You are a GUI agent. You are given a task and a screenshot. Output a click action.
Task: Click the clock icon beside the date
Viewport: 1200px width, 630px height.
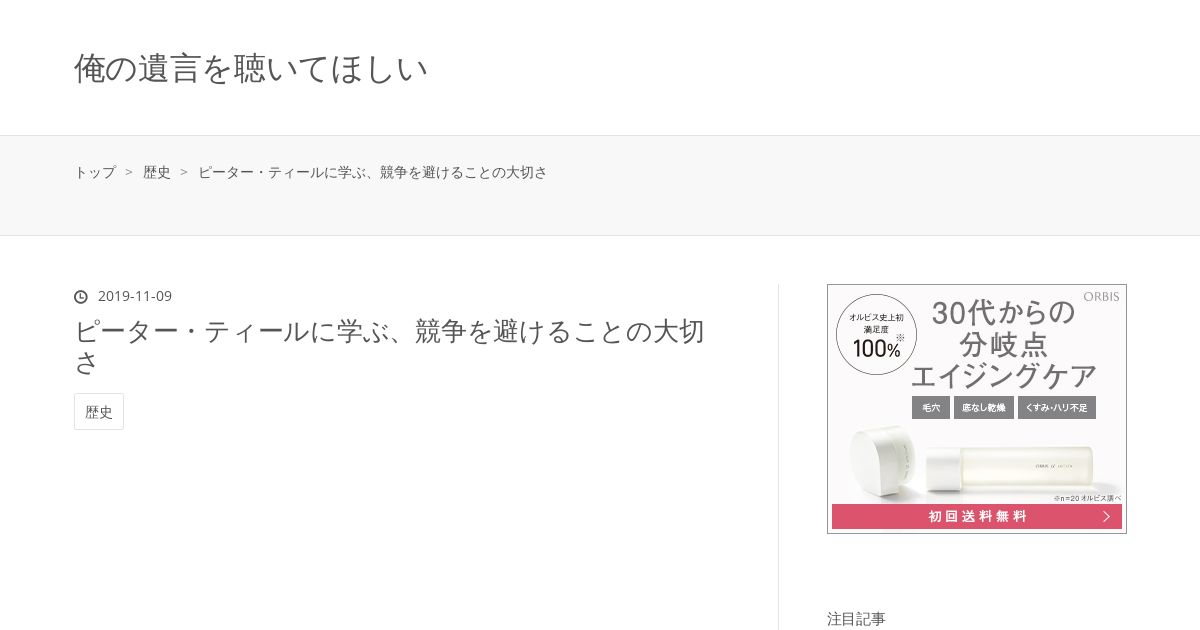point(81,297)
